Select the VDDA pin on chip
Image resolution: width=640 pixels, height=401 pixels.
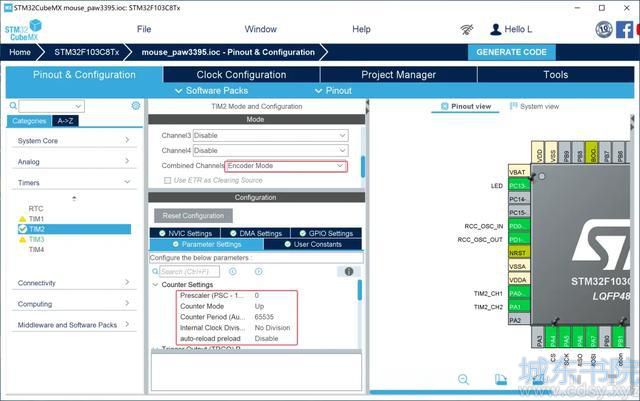click(x=519, y=280)
